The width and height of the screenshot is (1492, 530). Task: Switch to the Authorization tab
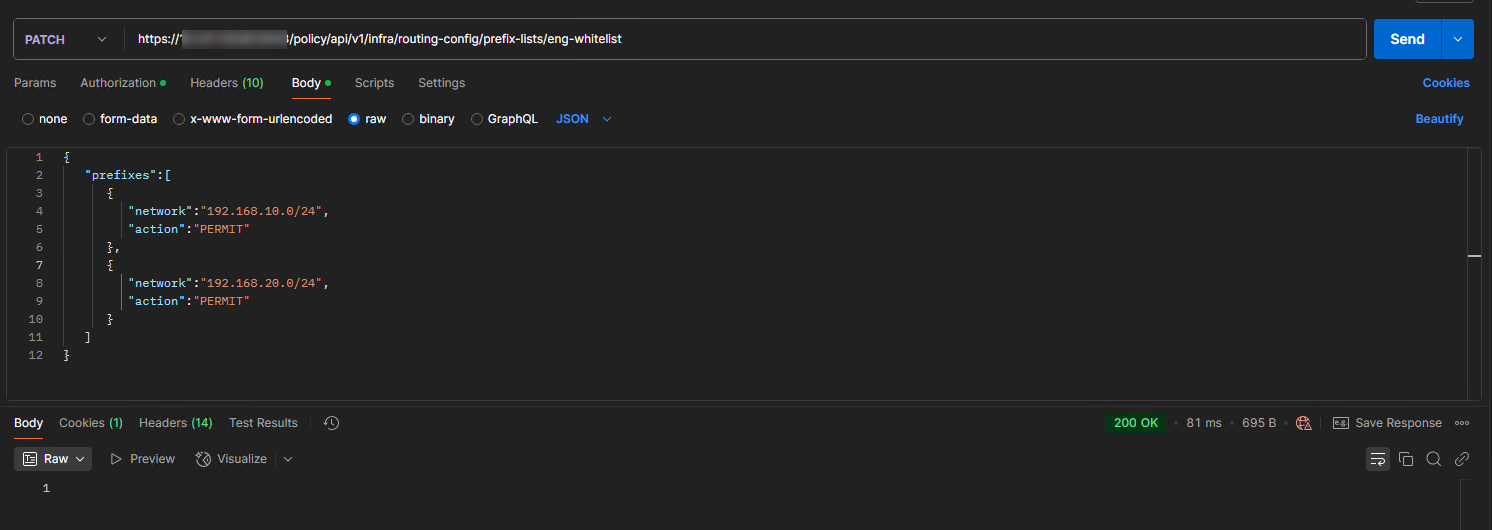pyautogui.click(x=118, y=83)
